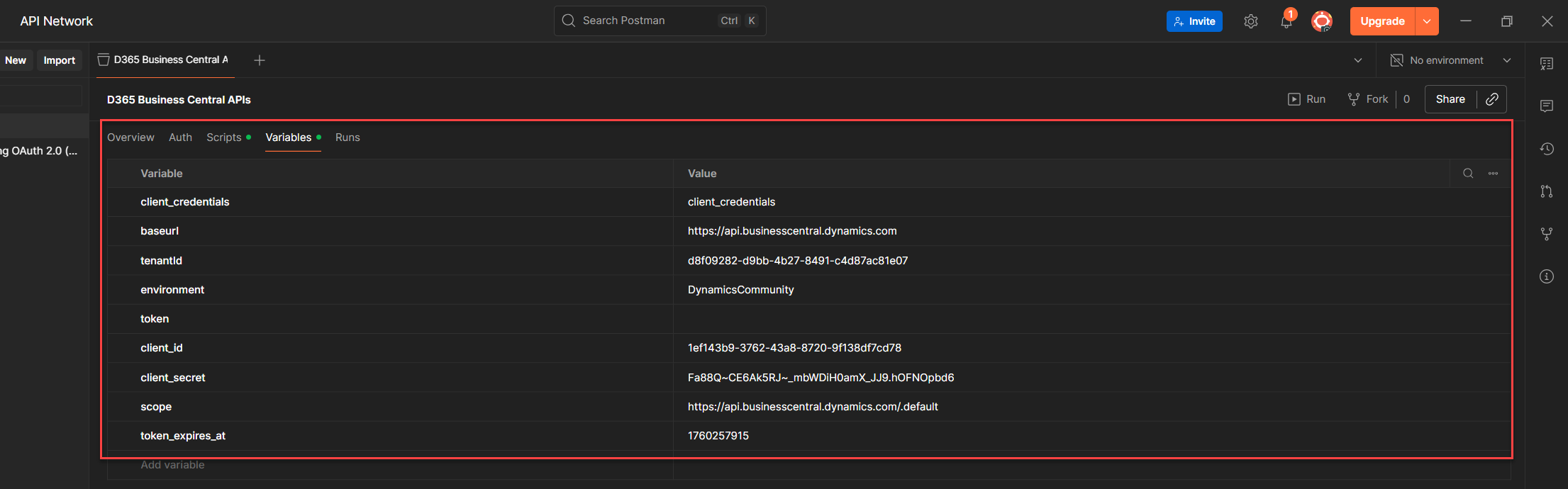Screen dimensions: 1568x489
Task: Click the Upgrade button
Action: (x=1382, y=21)
